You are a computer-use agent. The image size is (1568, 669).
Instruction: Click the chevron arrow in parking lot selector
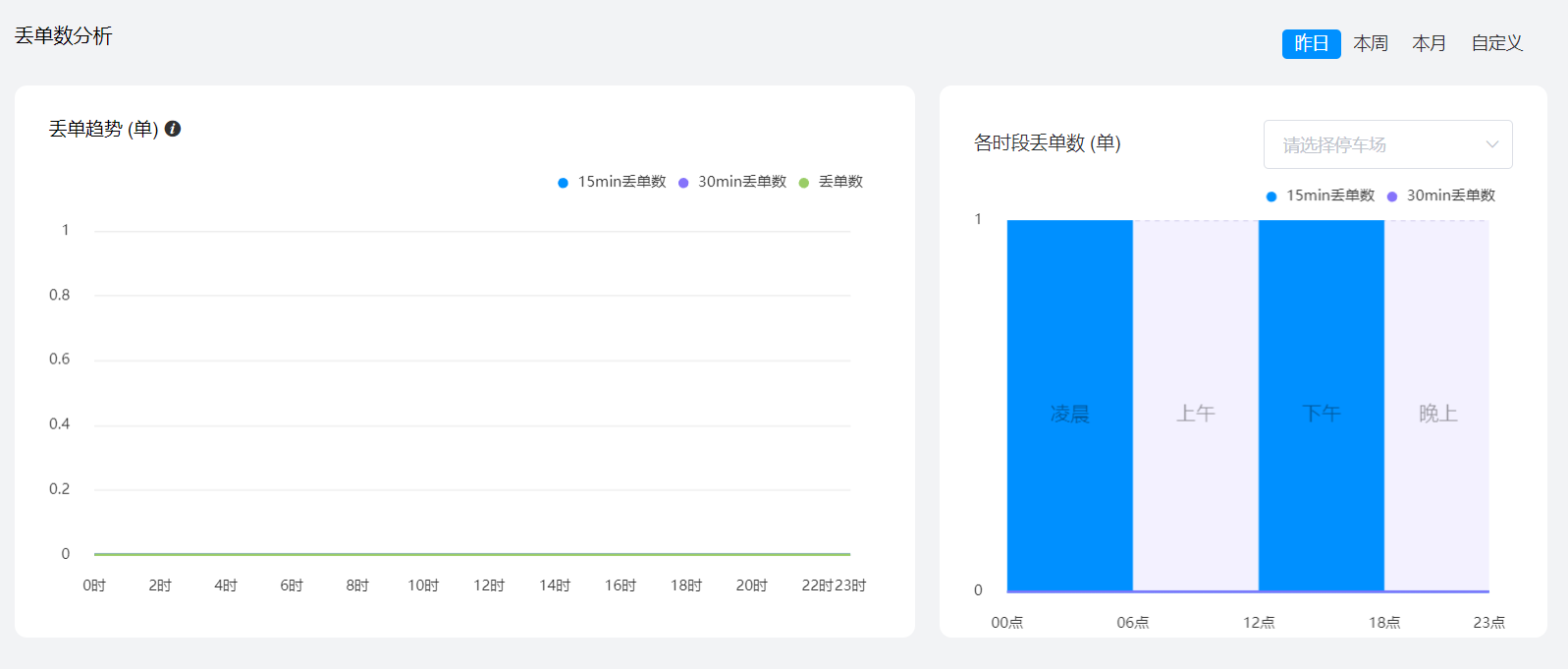[1491, 144]
